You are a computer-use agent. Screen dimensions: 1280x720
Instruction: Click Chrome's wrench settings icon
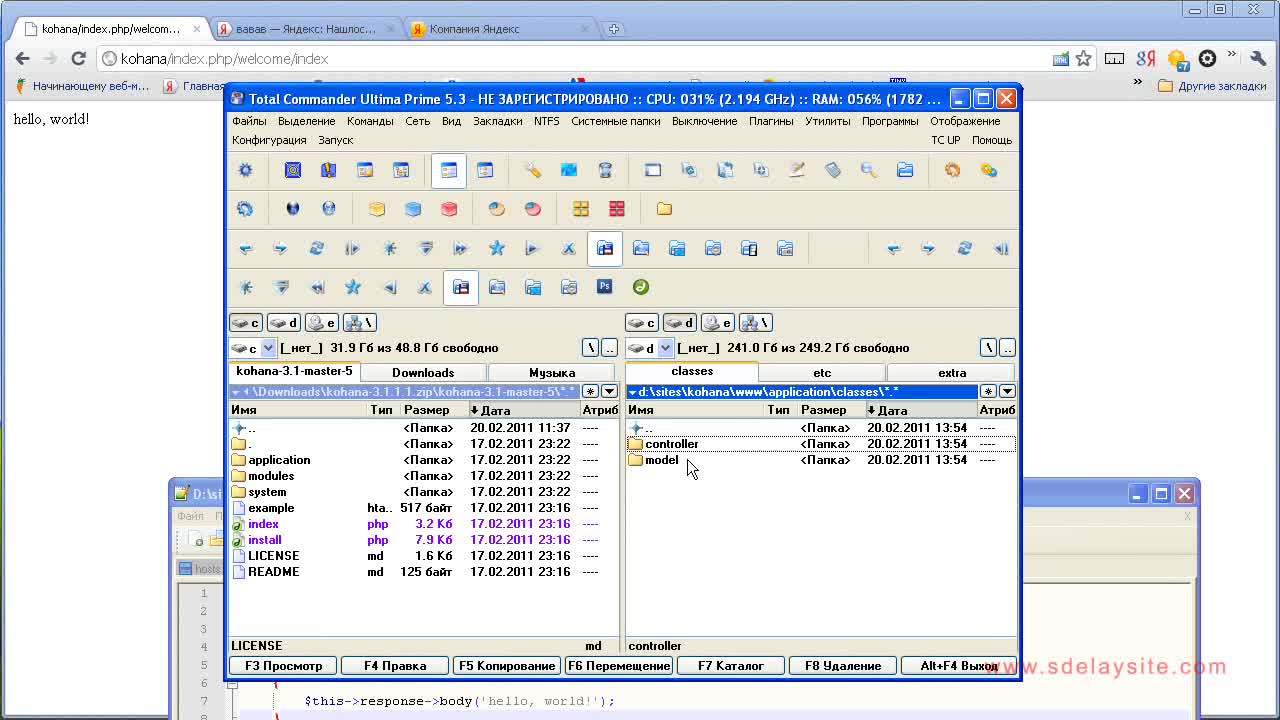pyautogui.click(x=1258, y=59)
